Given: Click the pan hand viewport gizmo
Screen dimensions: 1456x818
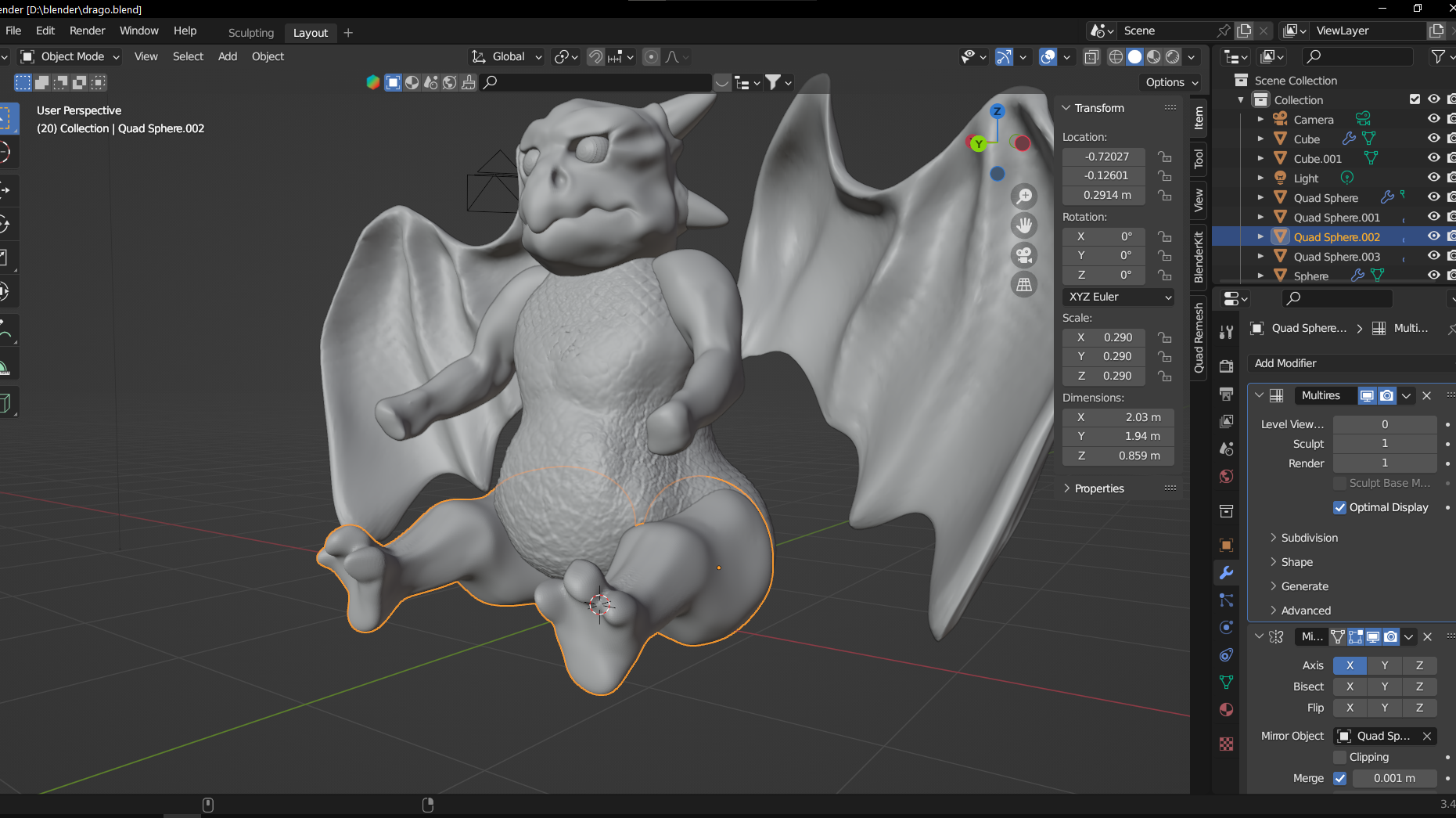Looking at the screenshot, I should (1023, 226).
